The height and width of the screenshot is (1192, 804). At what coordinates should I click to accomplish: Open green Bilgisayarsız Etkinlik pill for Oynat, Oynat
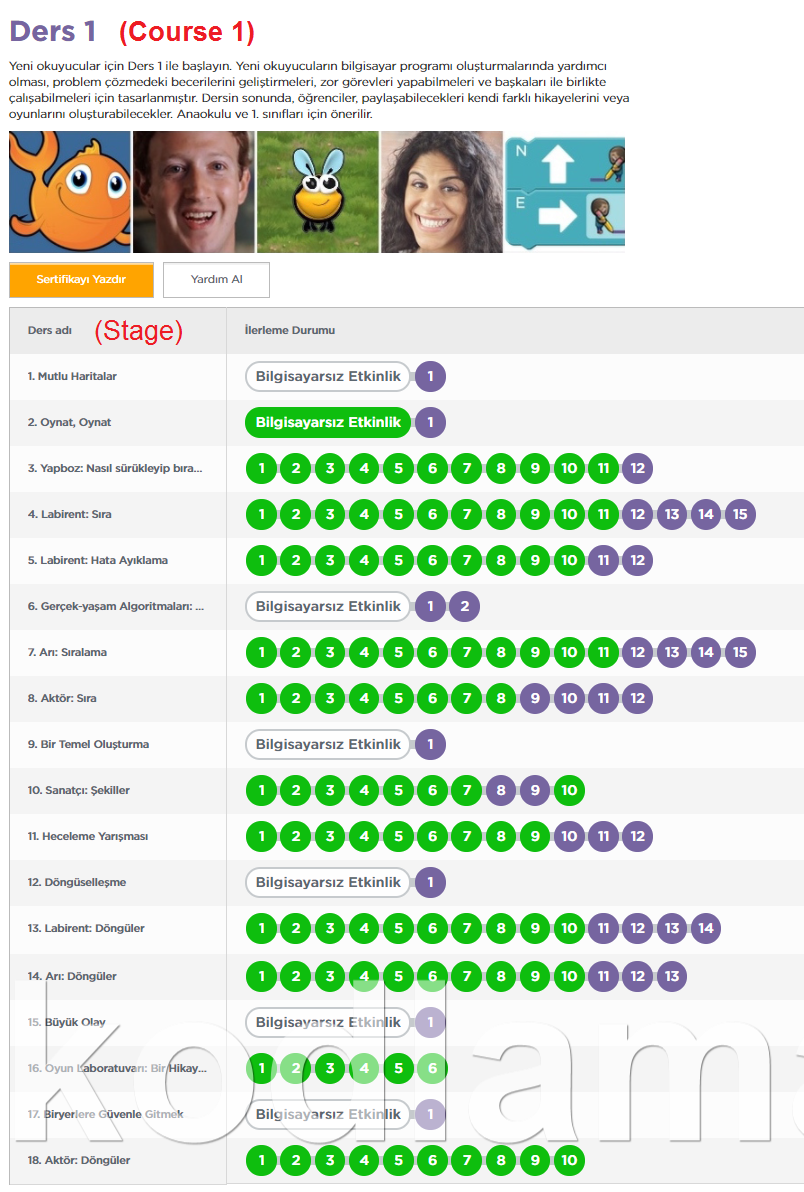tap(328, 423)
